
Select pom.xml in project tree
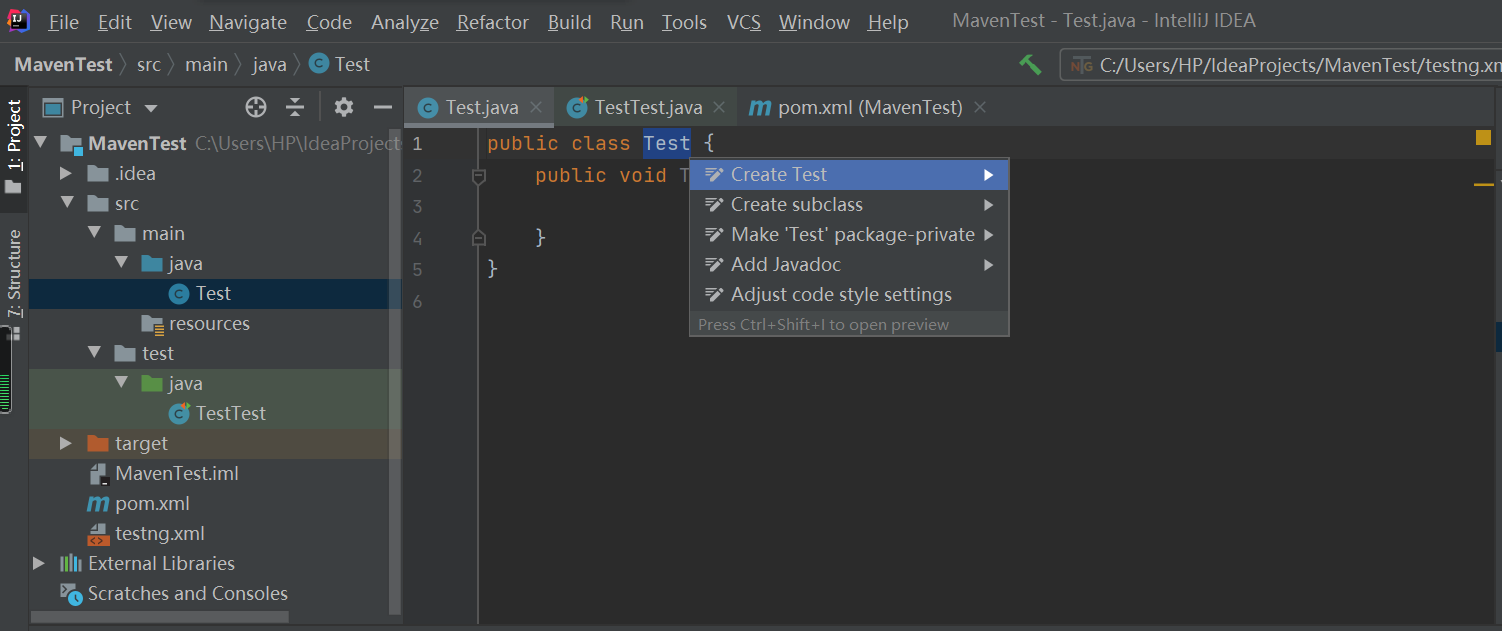[139, 503]
